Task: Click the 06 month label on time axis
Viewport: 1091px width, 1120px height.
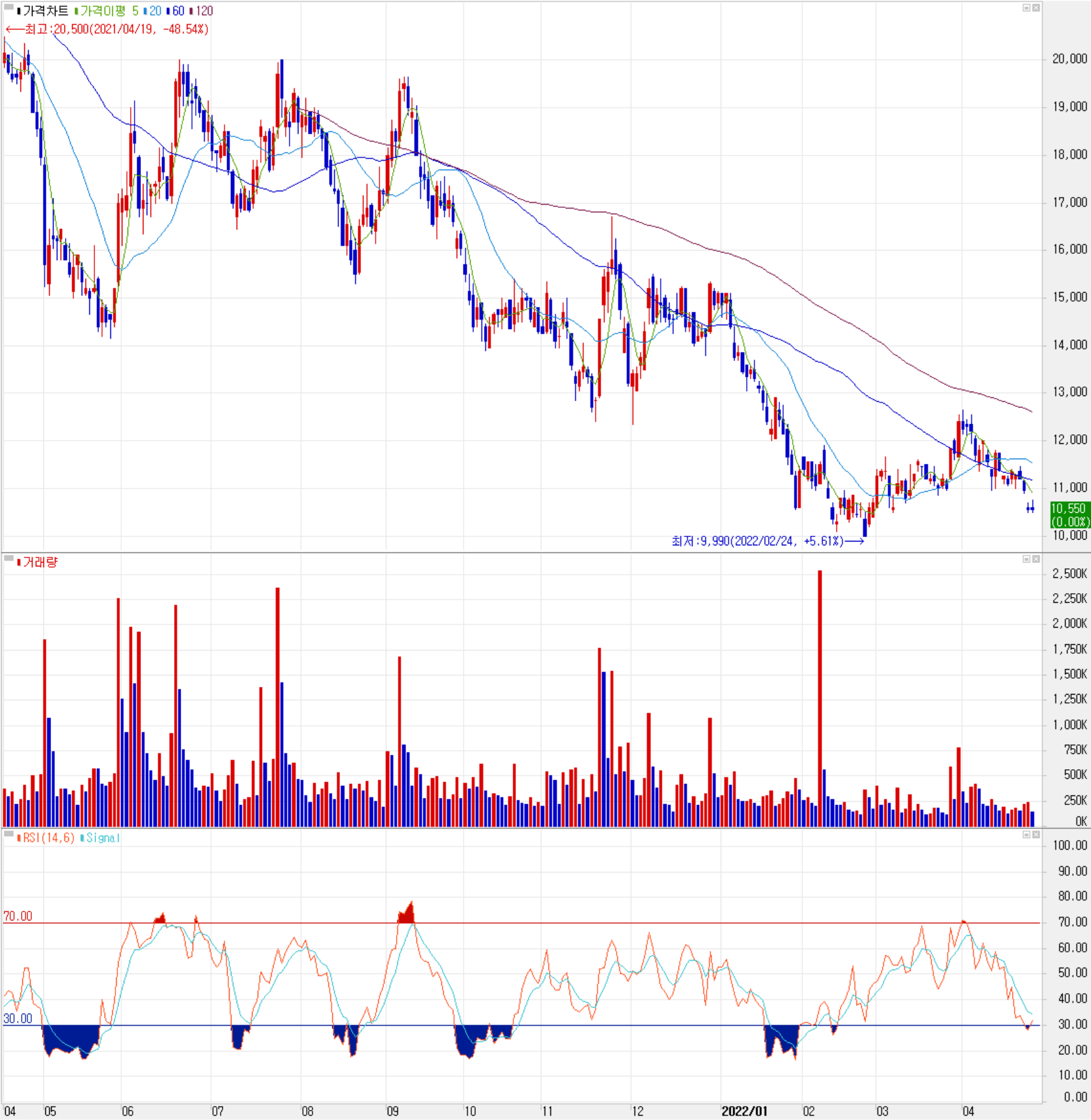Action: (128, 1111)
